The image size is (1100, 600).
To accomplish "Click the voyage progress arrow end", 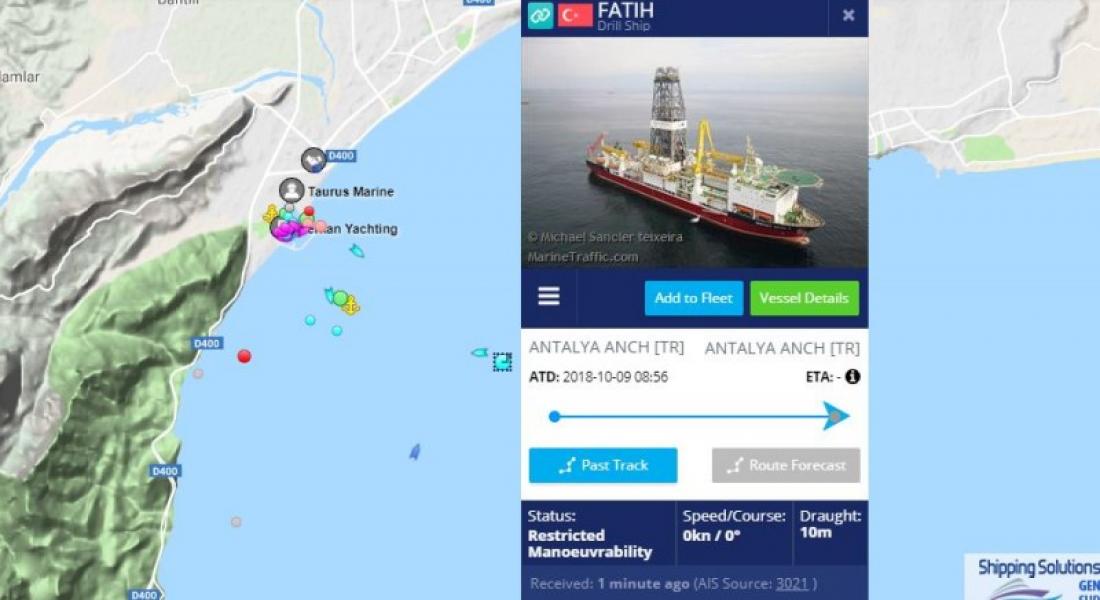I will pos(836,416).
